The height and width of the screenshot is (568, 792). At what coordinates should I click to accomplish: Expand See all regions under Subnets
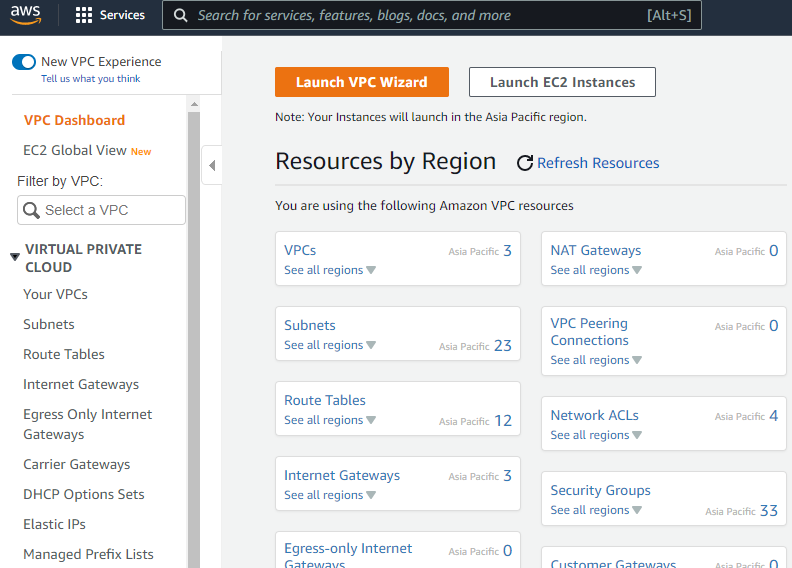(x=330, y=345)
